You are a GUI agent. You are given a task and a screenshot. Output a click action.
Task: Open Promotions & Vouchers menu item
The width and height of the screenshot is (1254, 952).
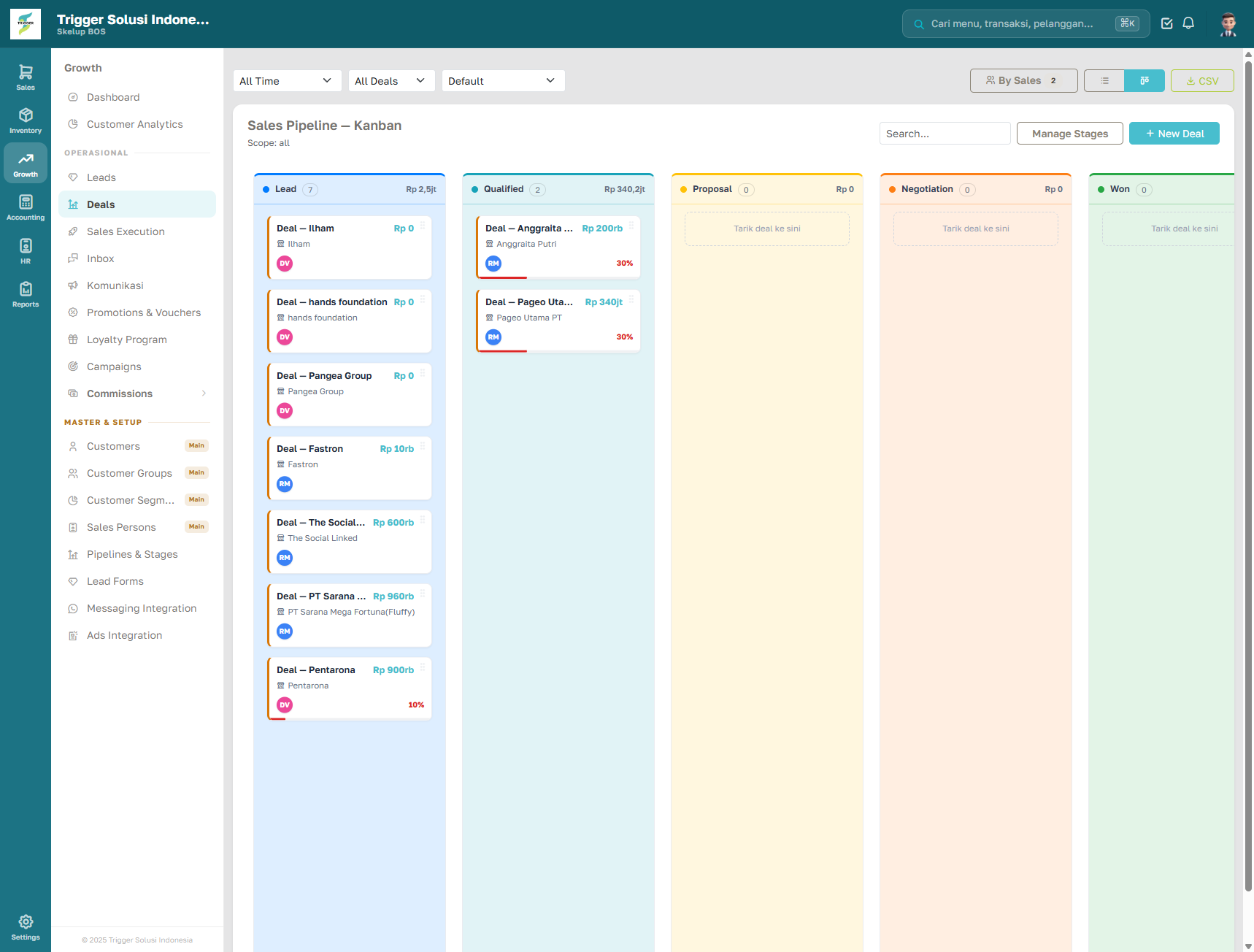(x=137, y=312)
